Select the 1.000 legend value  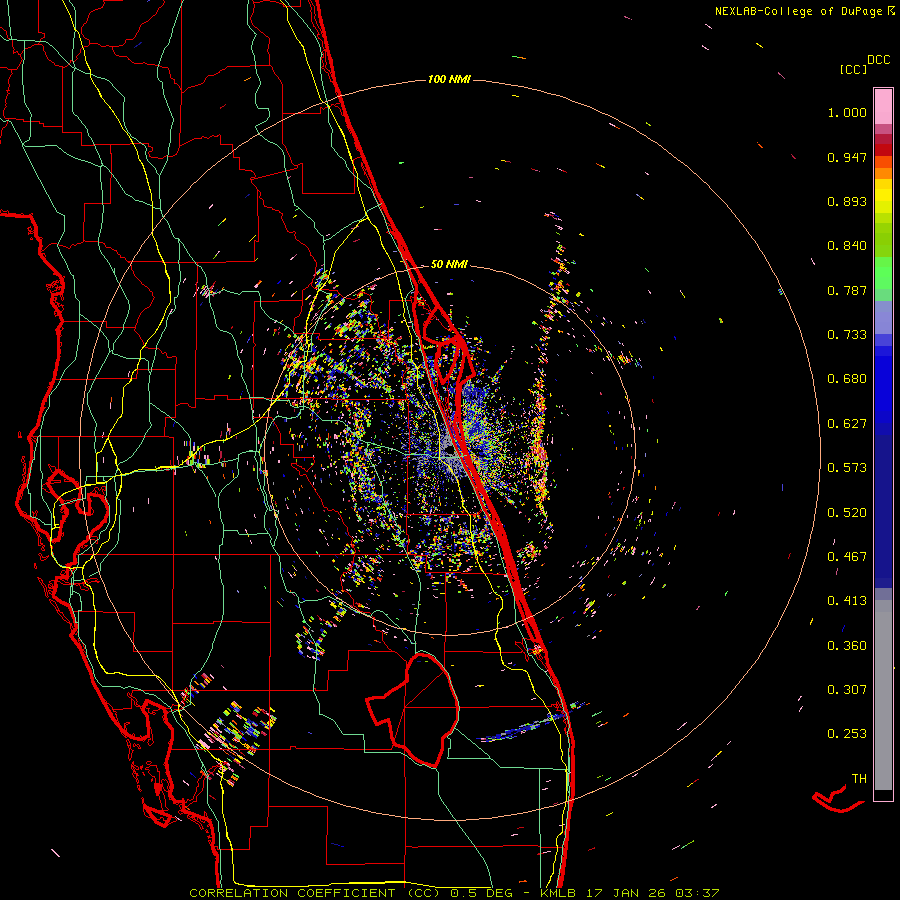847,112
